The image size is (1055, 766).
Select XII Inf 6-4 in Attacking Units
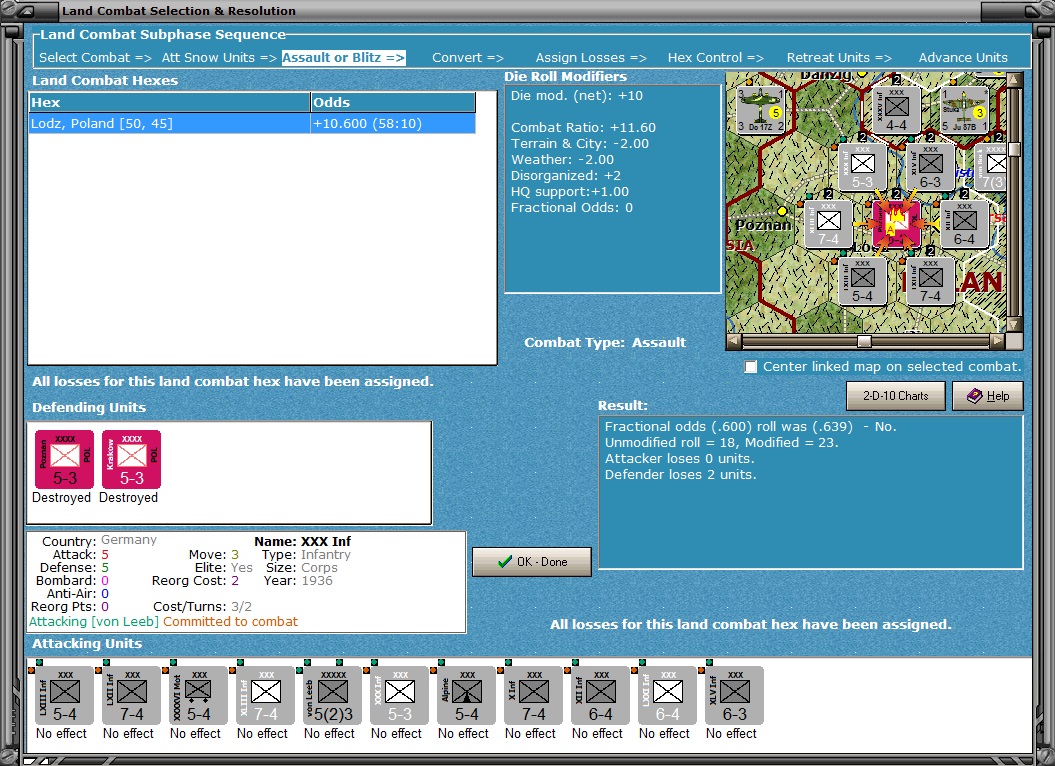click(599, 695)
